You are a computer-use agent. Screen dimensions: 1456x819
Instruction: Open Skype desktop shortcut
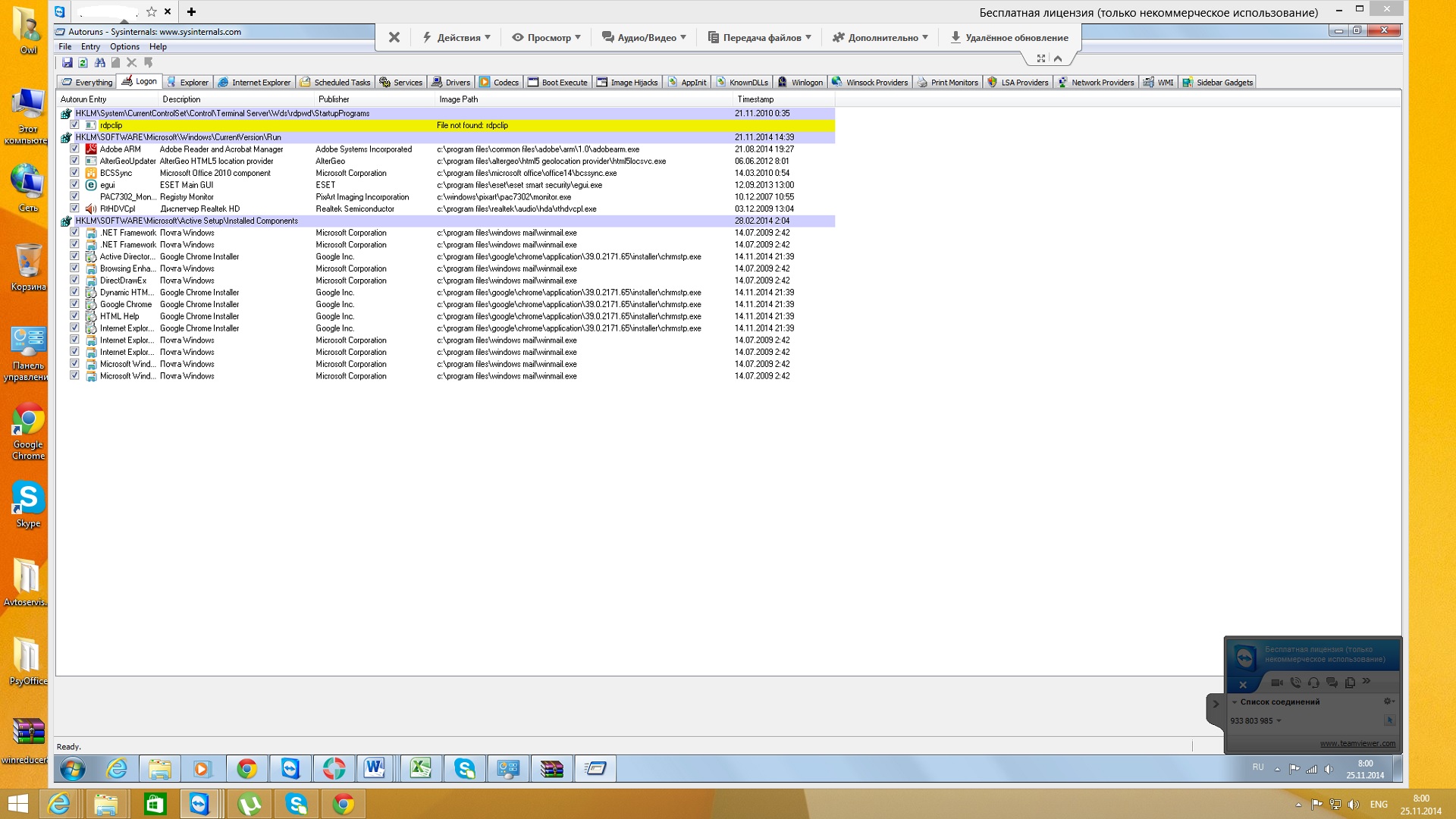[28, 504]
